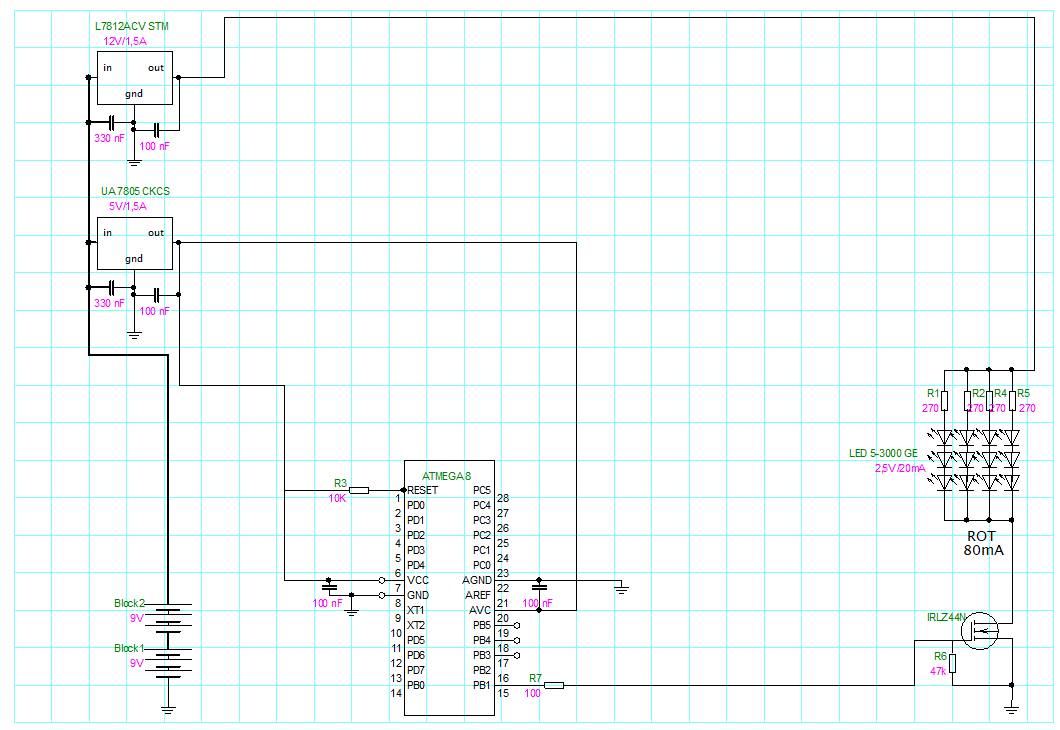Select the 100 nF capacitor at UA7805 output
Screen dimensions: 1060x730
click(156, 295)
